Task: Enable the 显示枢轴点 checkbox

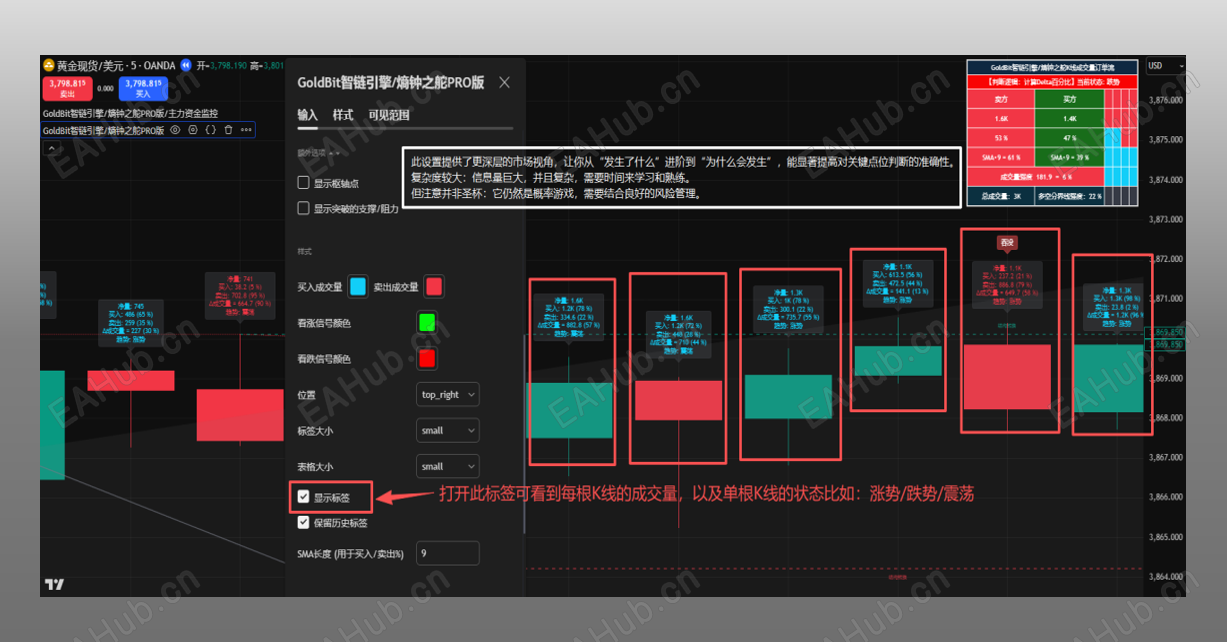Action: pos(304,183)
